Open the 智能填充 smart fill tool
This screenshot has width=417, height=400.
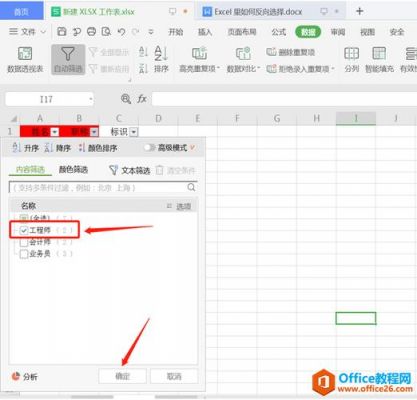click(379, 60)
